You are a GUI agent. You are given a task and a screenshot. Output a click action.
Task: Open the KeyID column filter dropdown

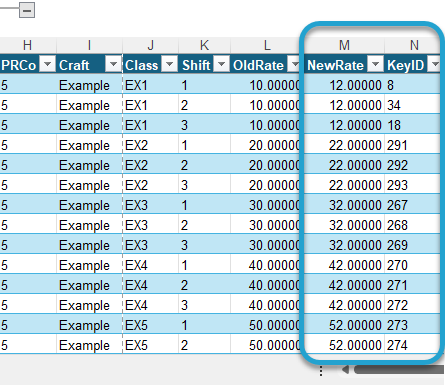435,64
